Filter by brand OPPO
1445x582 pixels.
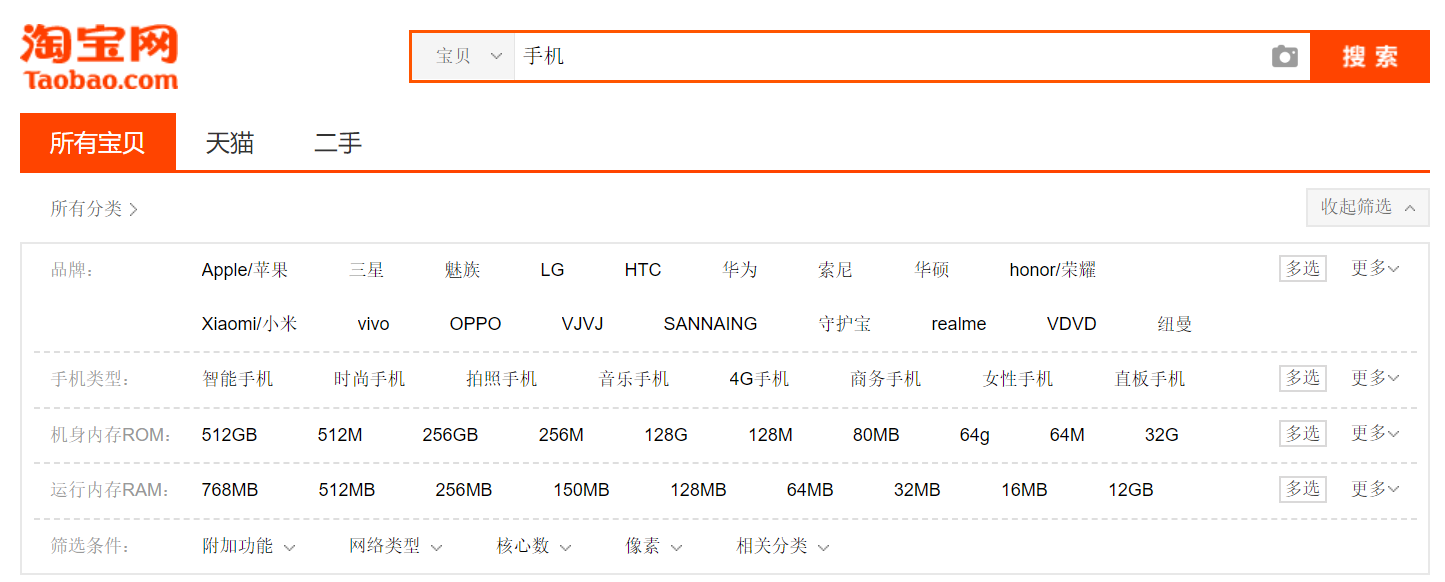point(475,324)
